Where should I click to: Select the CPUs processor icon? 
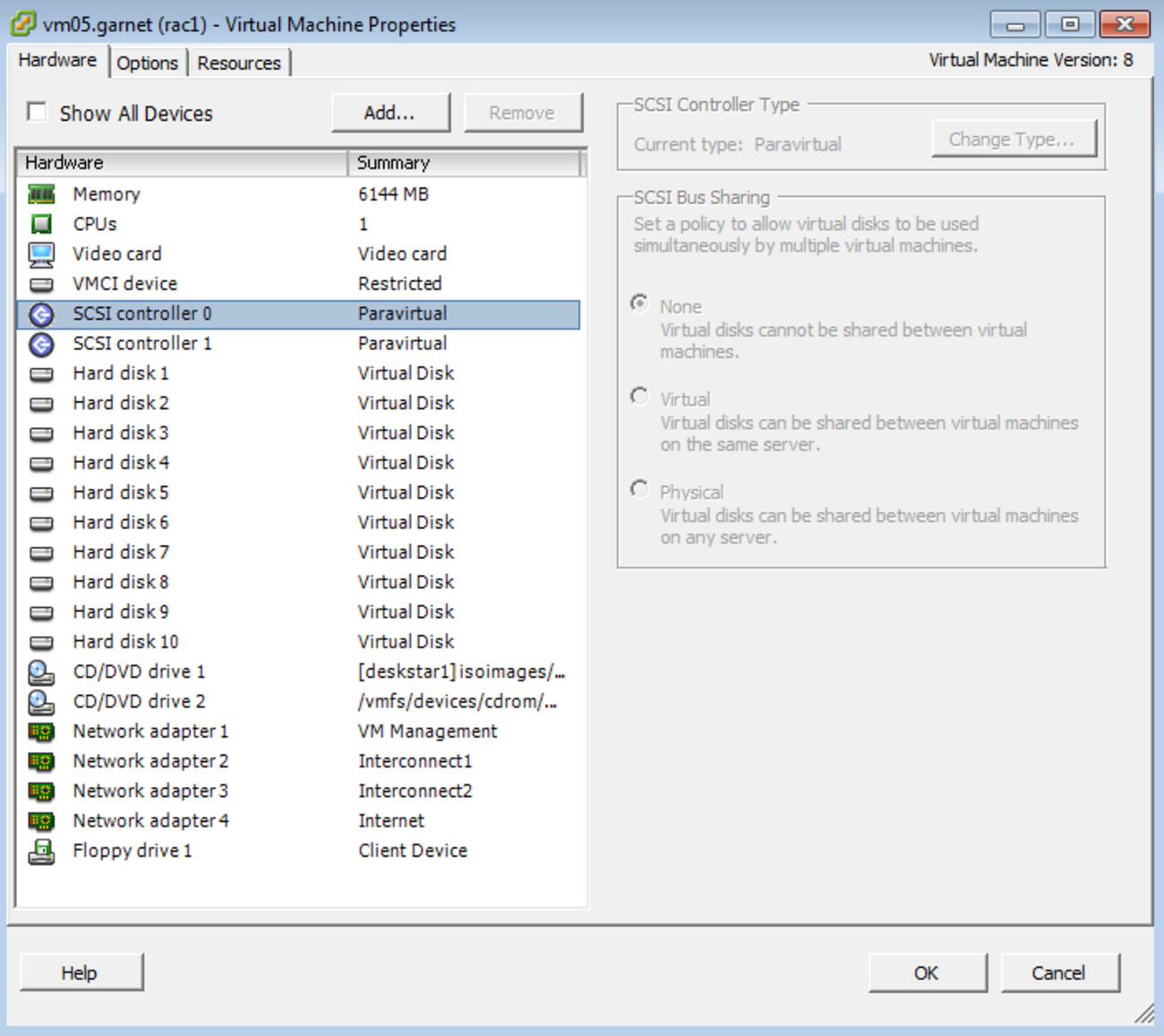[x=41, y=224]
